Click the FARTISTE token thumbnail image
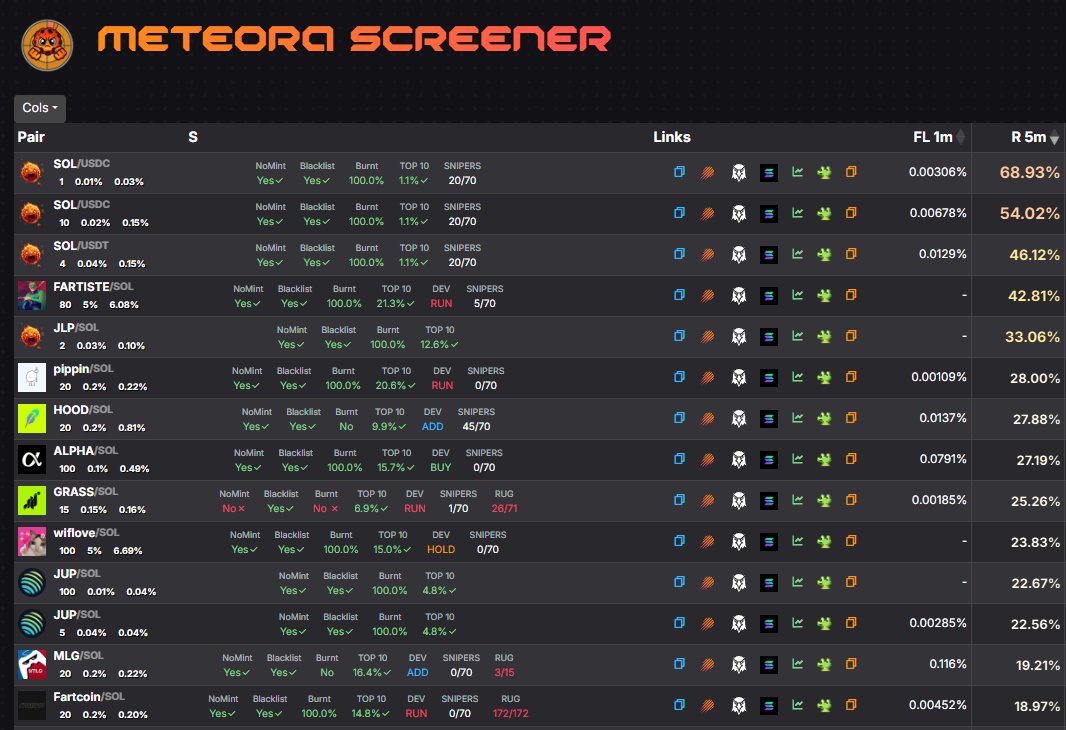1066x730 pixels. pyautogui.click(x=31, y=295)
